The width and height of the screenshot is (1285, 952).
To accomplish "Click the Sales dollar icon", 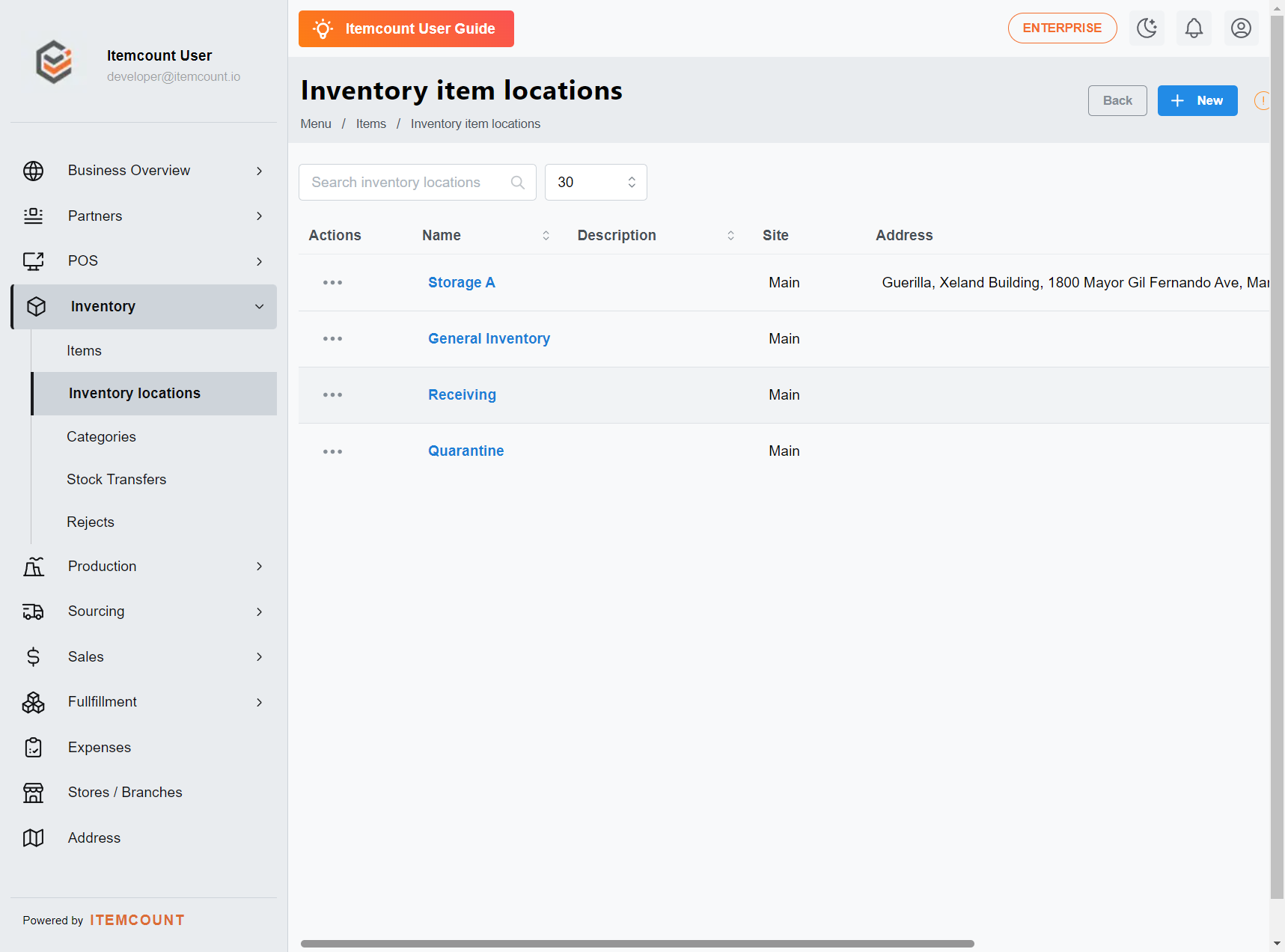I will [x=33, y=657].
